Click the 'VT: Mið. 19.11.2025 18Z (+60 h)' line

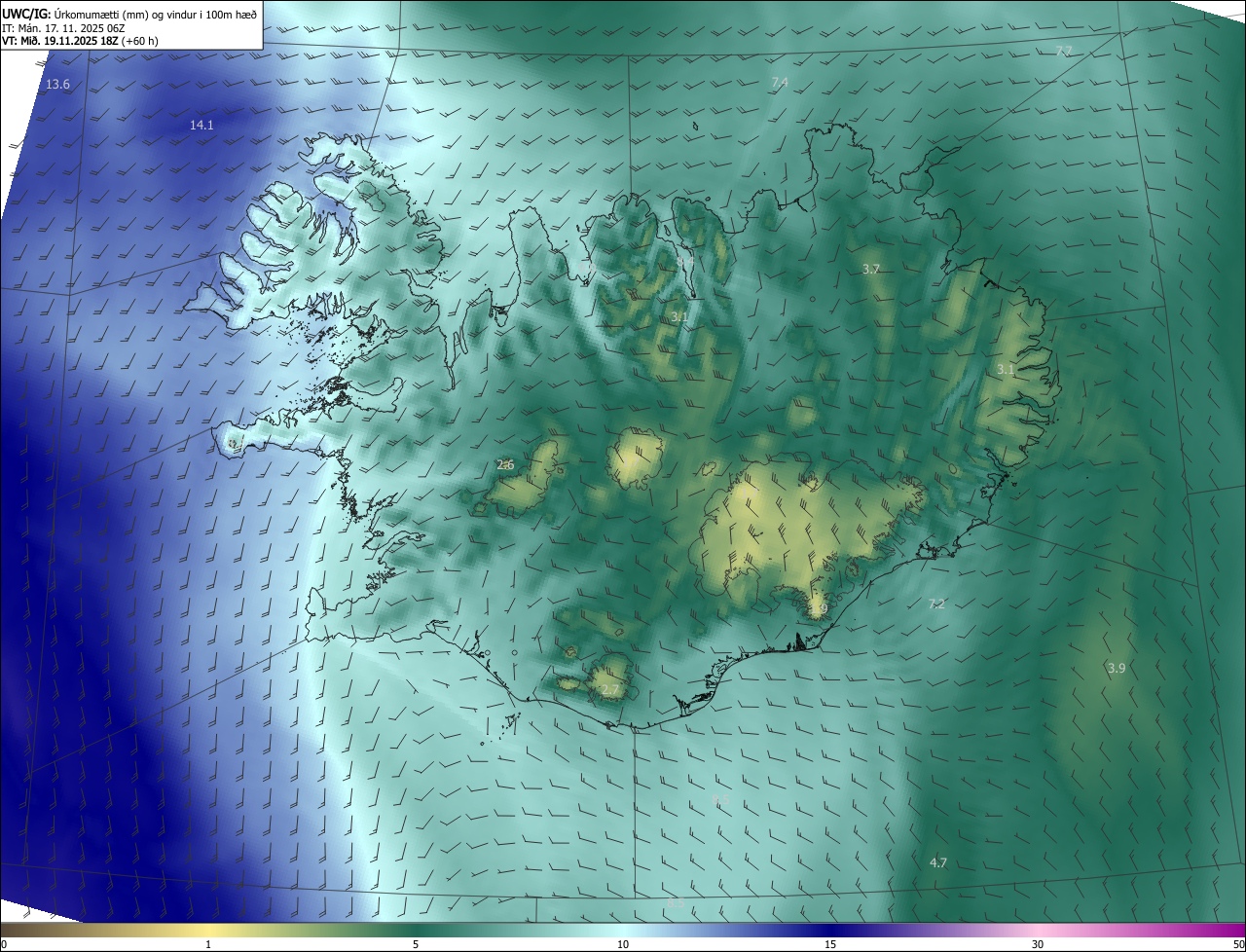[x=80, y=41]
